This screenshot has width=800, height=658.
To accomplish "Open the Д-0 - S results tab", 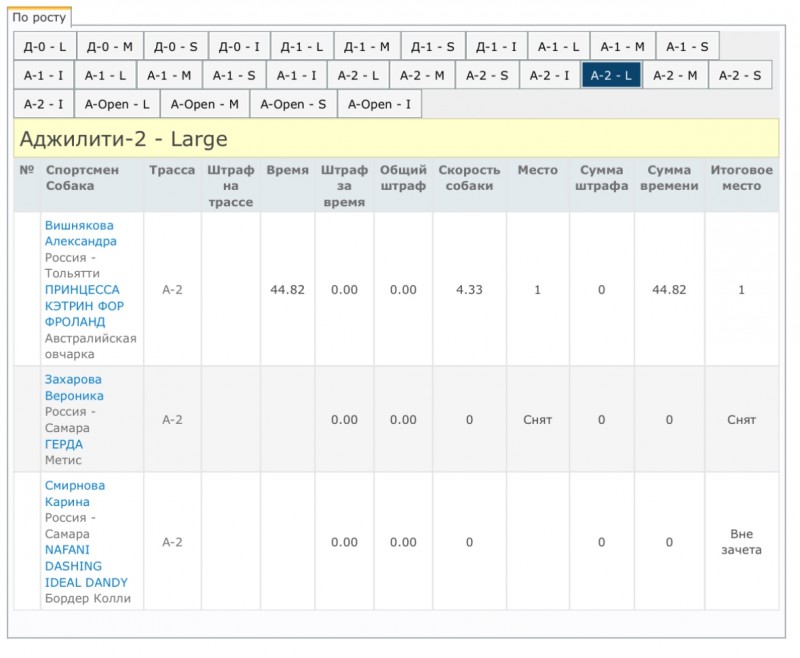I will coord(176,47).
